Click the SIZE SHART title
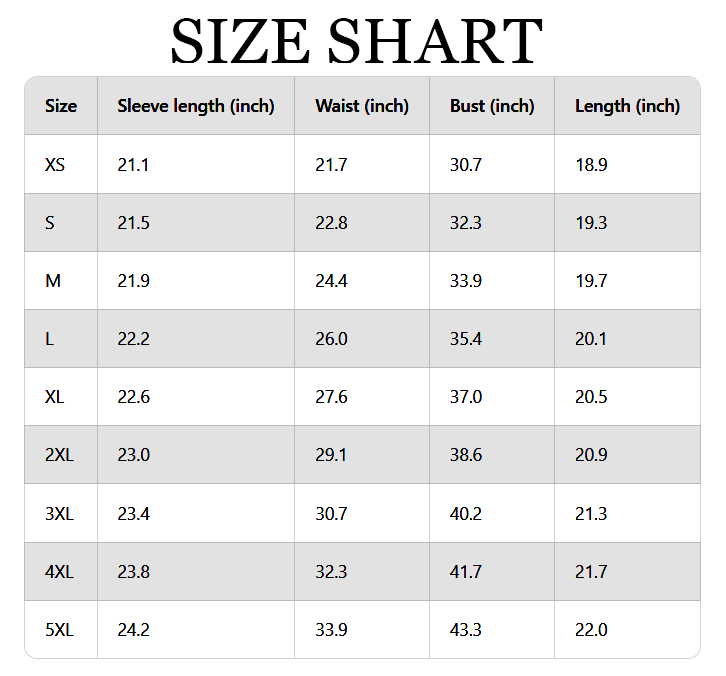Image resolution: width=726 pixels, height=676 pixels. click(x=357, y=41)
